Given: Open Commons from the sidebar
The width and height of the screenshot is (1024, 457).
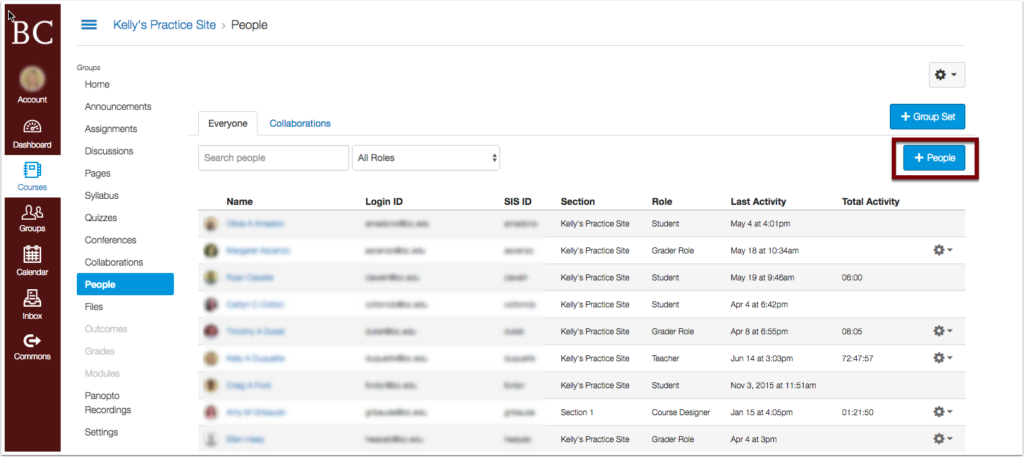Looking at the screenshot, I should point(32,346).
